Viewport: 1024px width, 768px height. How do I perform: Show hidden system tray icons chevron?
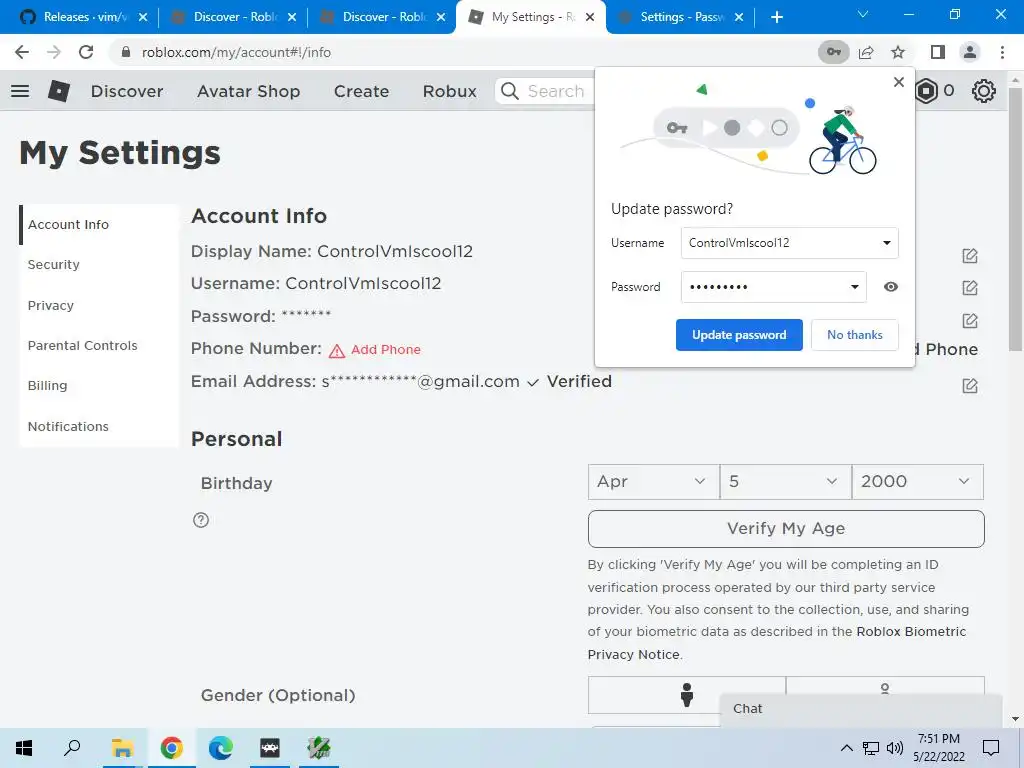tap(846, 748)
